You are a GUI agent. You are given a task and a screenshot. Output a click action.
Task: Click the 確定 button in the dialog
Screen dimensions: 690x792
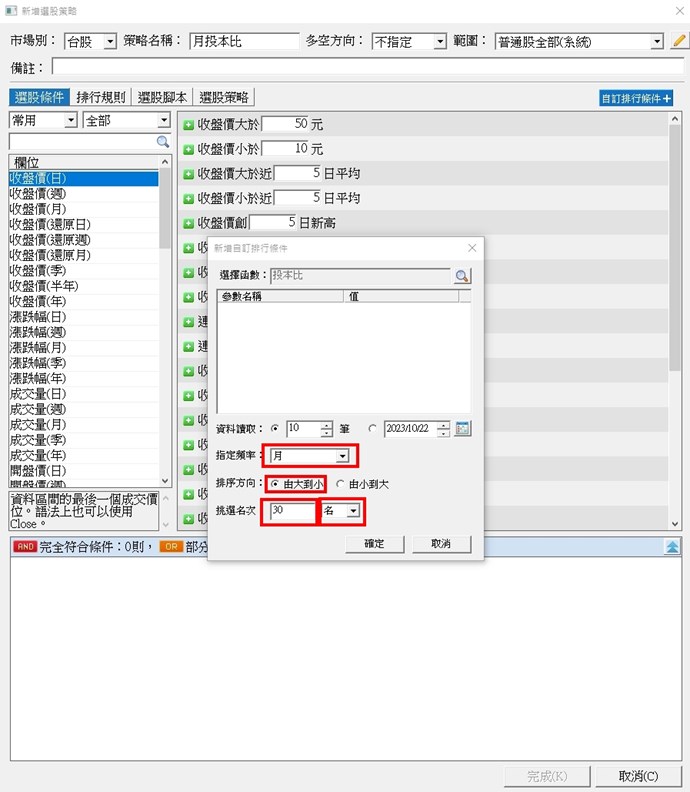tap(373, 544)
